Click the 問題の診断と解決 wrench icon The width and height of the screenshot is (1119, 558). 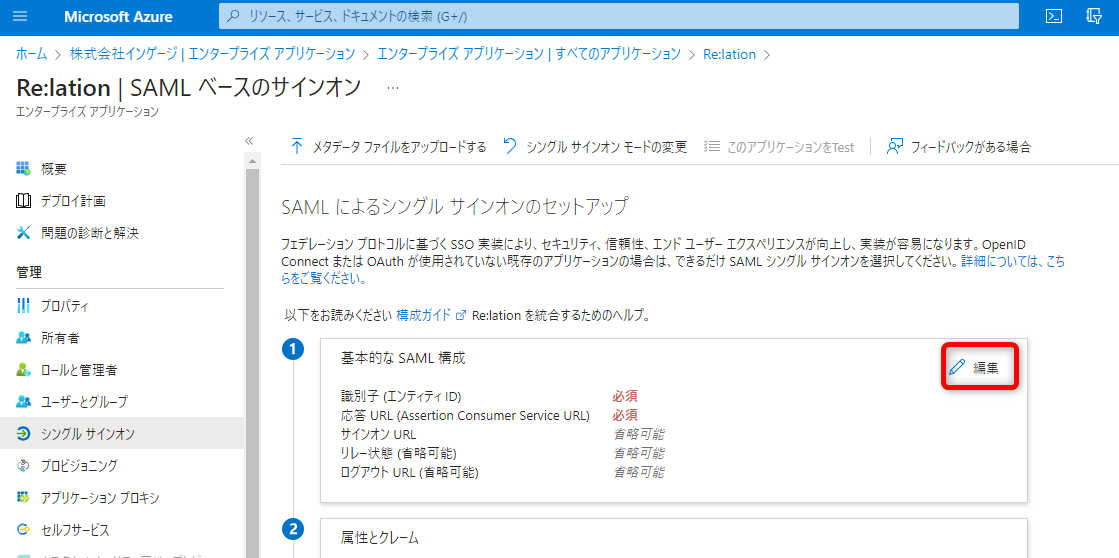[23, 233]
